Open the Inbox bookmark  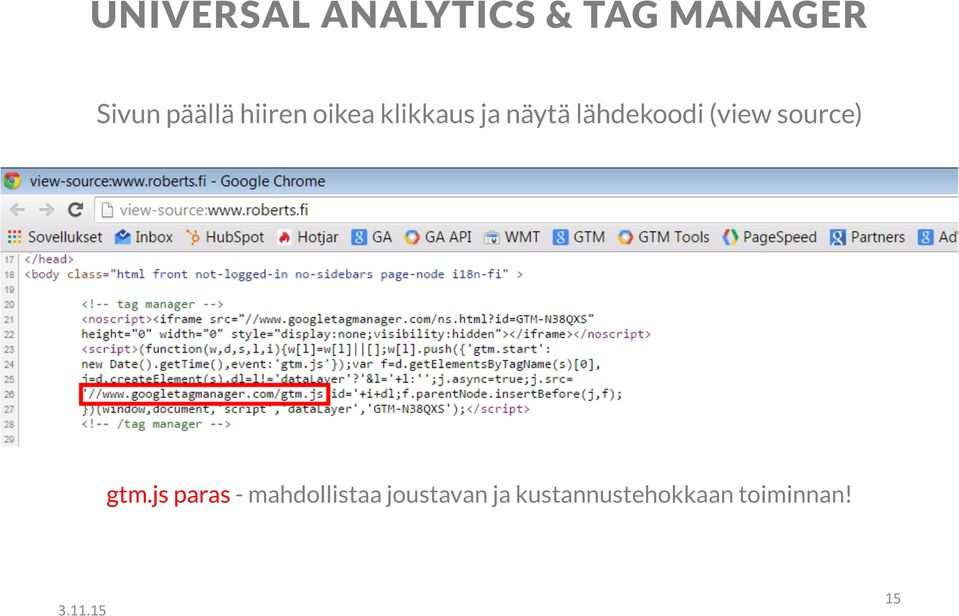point(144,237)
